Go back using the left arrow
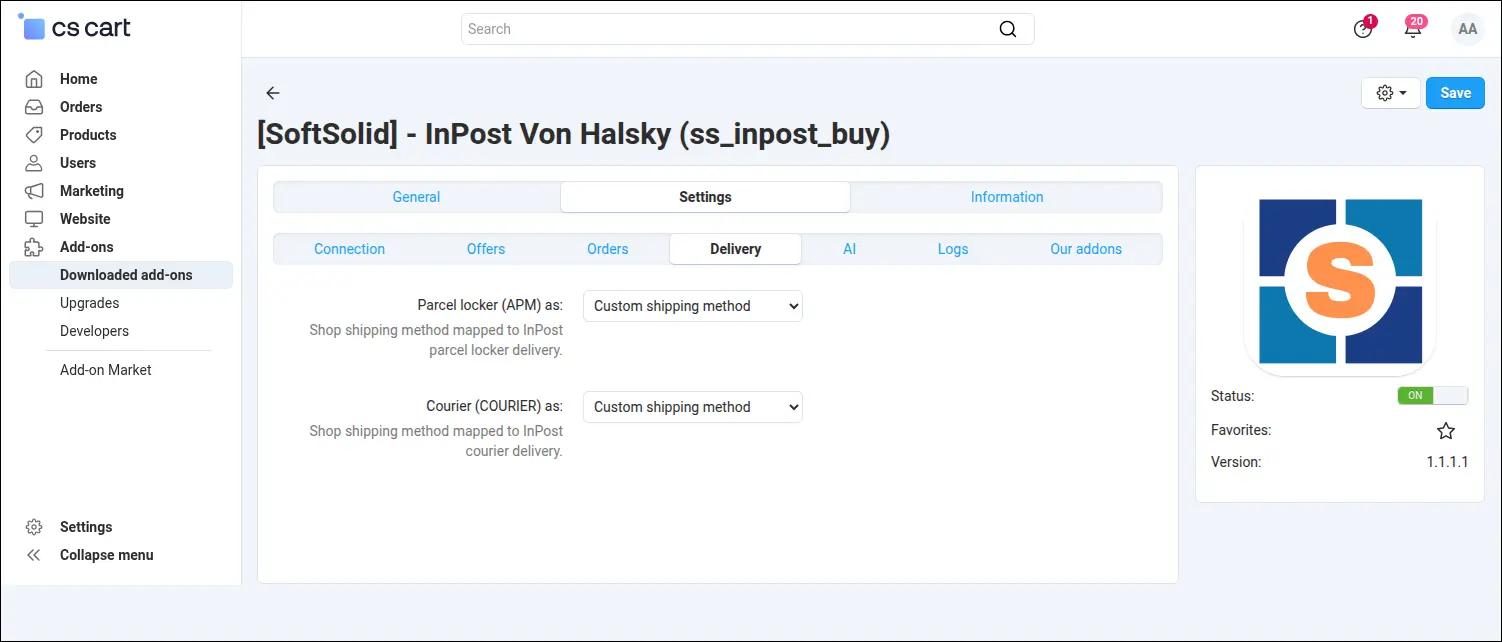1502x642 pixels. click(x=273, y=93)
